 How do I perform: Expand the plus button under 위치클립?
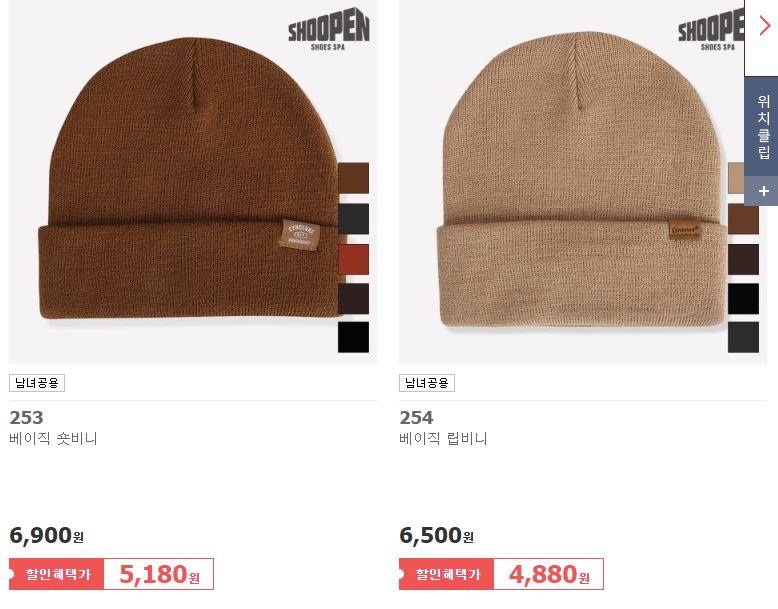click(x=764, y=191)
